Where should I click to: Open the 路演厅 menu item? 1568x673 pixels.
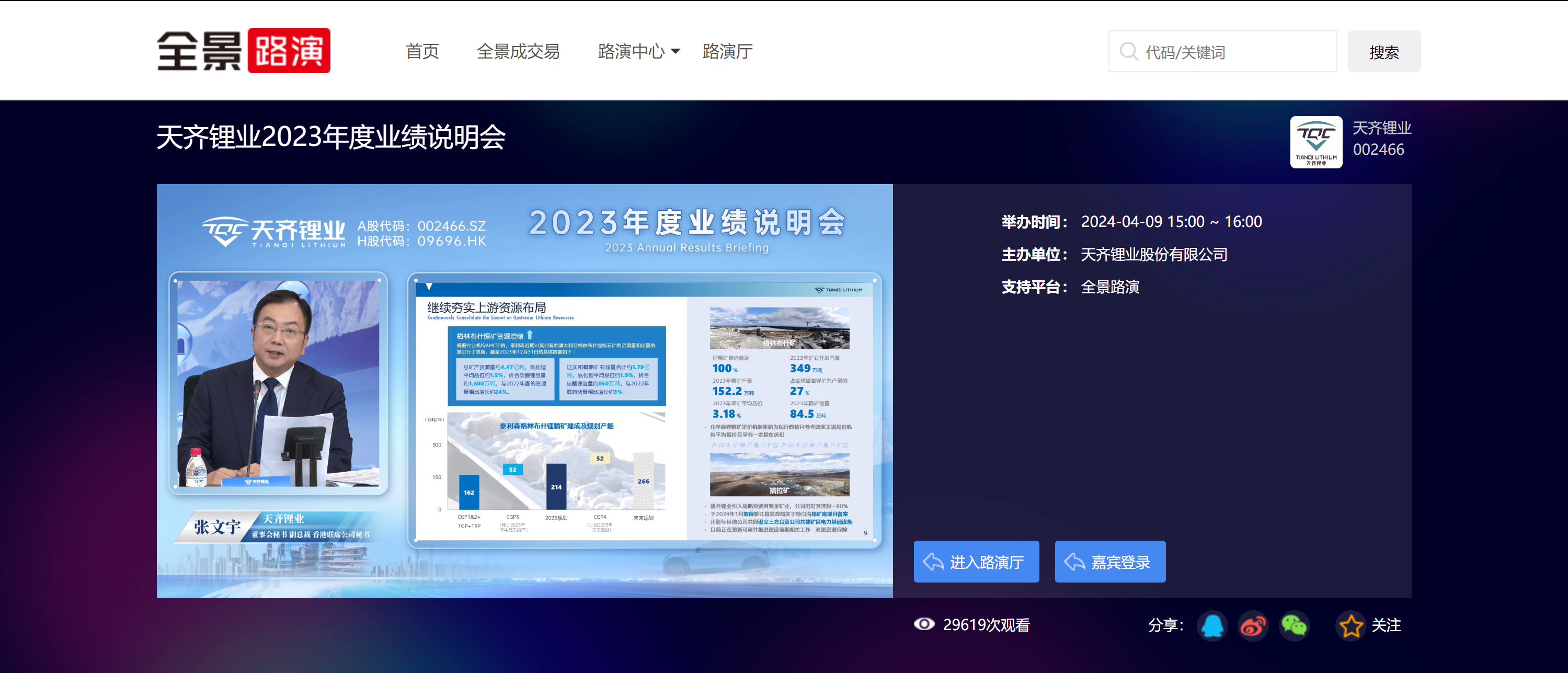coord(727,52)
